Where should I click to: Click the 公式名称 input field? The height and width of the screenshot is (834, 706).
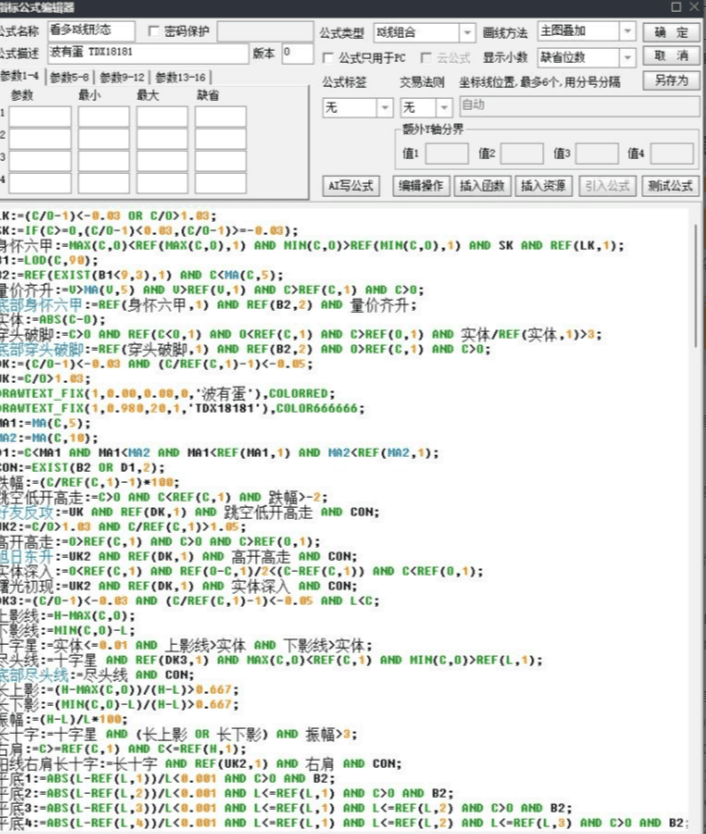click(x=90, y=32)
